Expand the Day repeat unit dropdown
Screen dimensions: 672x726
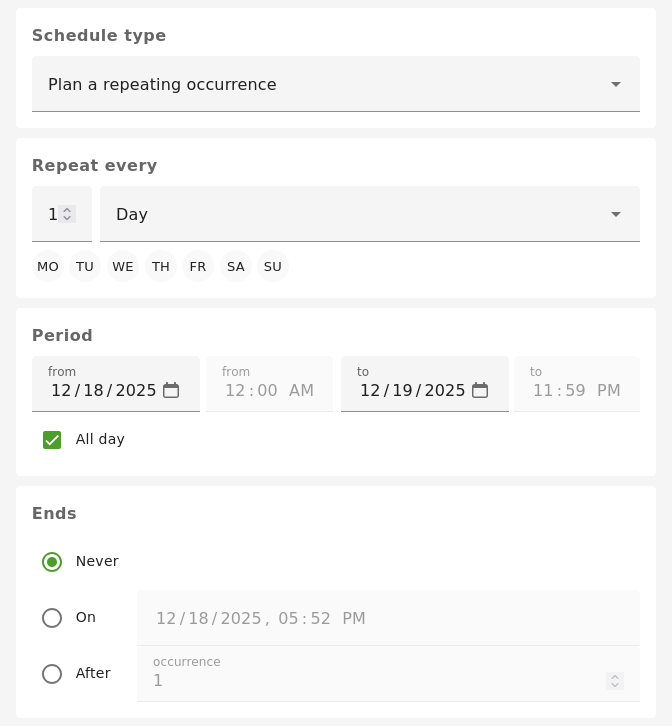(370, 214)
